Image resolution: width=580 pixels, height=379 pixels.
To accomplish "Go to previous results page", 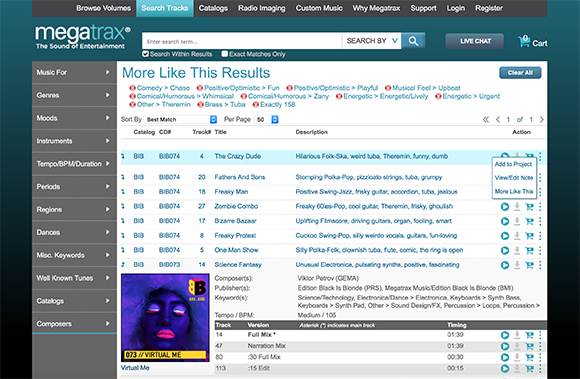I will pos(498,119).
